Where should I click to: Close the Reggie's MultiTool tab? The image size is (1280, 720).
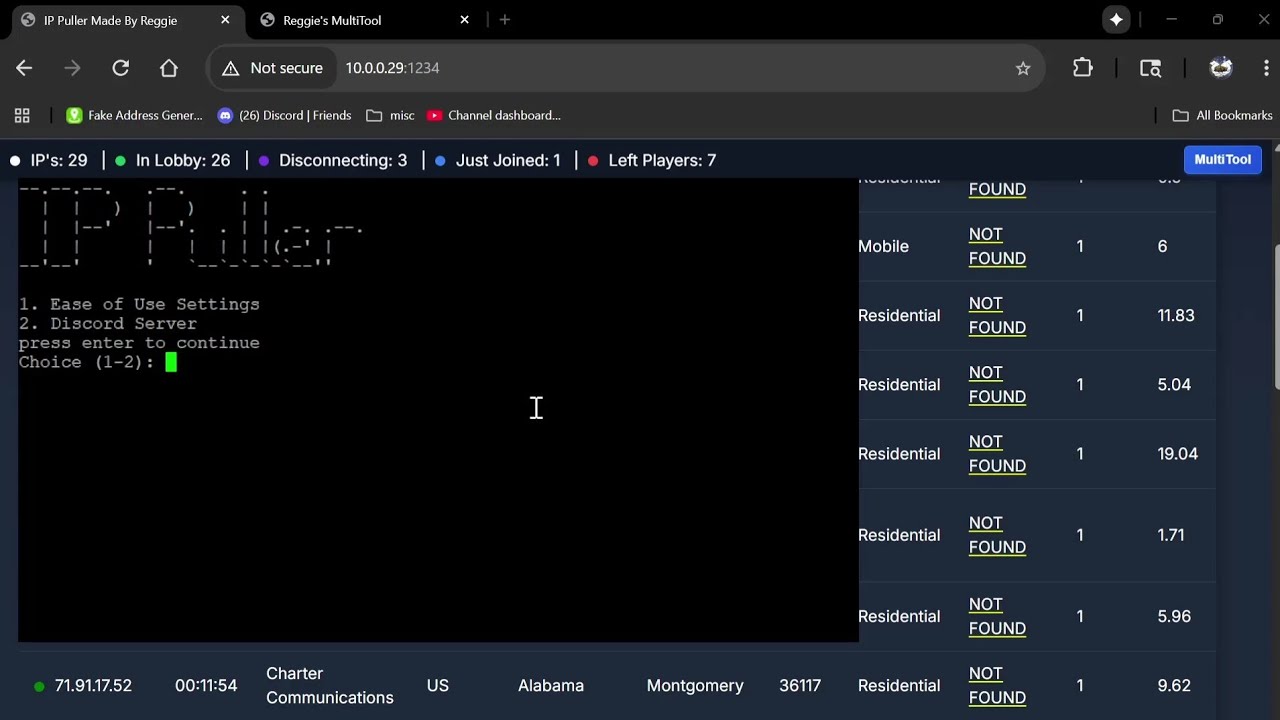pyautogui.click(x=464, y=20)
